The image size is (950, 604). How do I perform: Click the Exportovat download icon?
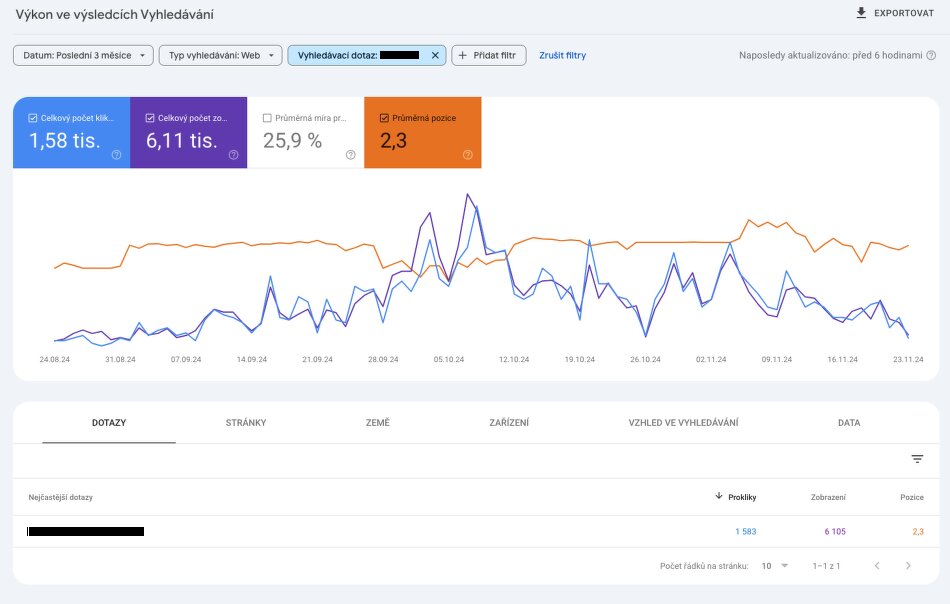[861, 13]
